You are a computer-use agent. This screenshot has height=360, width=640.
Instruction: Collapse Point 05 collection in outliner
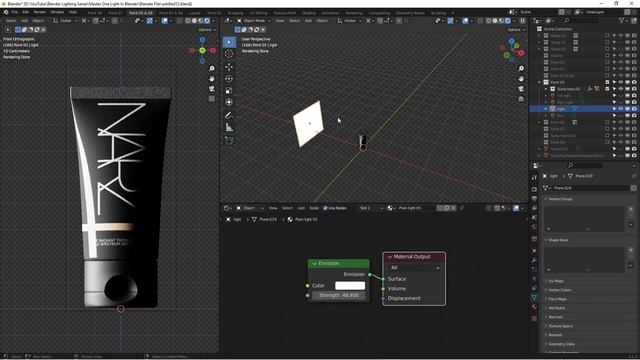[x=540, y=82]
